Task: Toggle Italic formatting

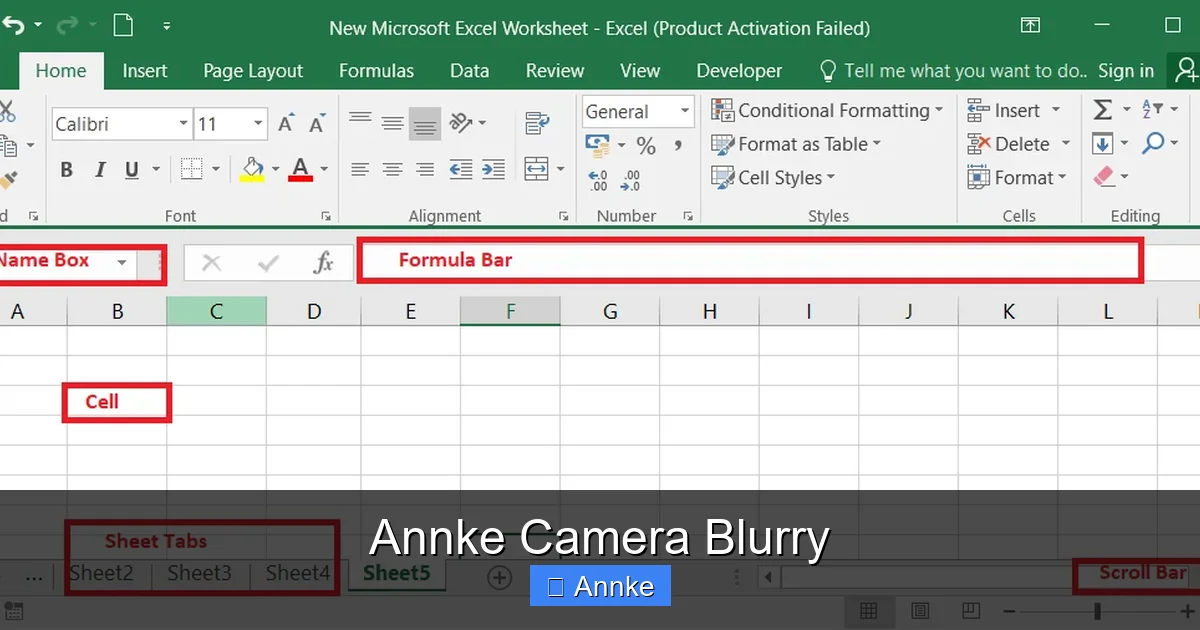Action: coord(99,169)
